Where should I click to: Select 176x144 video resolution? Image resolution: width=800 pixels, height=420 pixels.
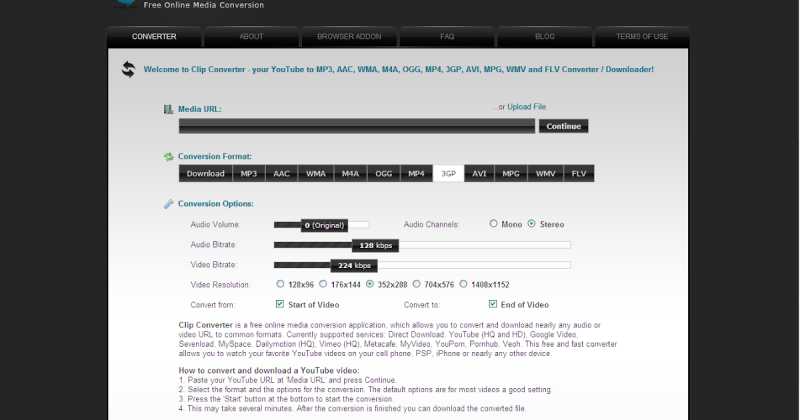click(323, 284)
